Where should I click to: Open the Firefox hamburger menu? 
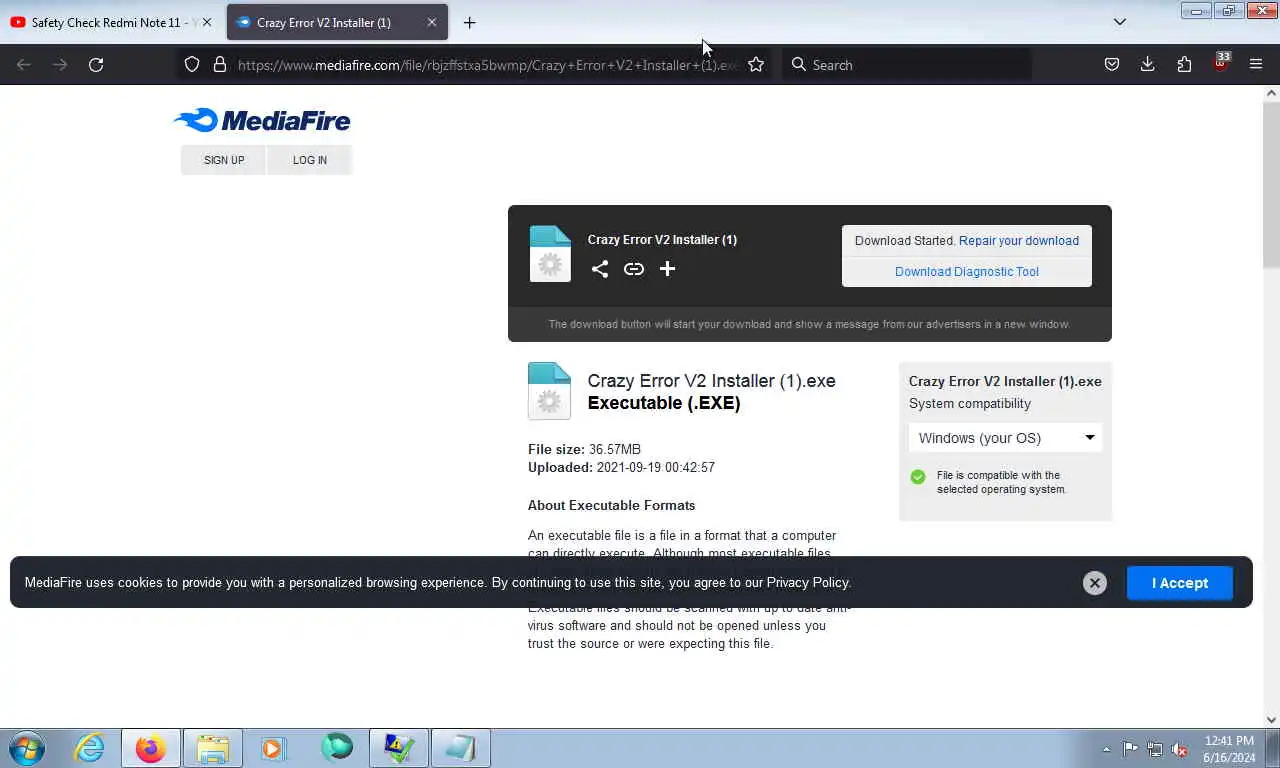point(1256,65)
